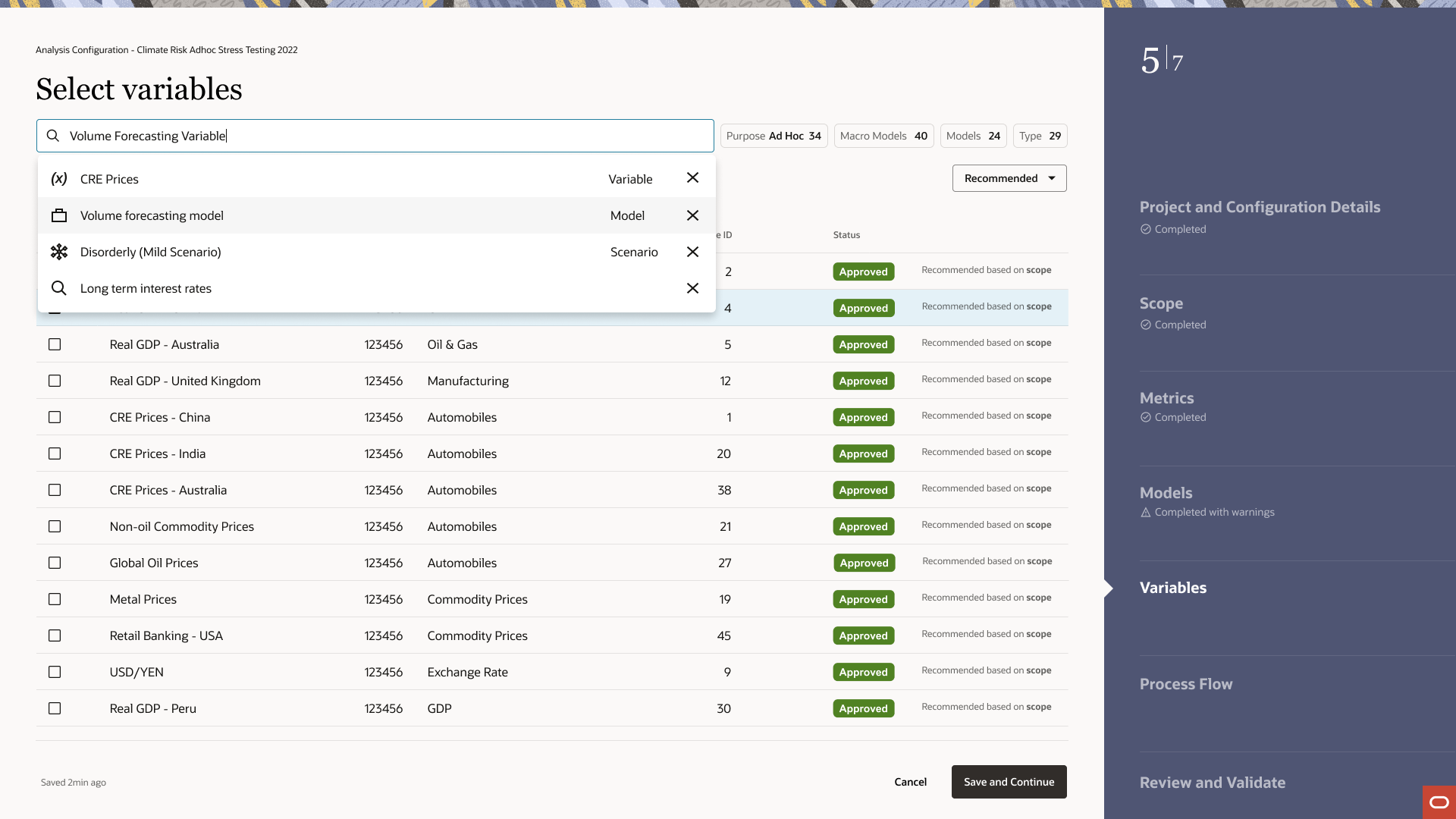Click the scenario icon beside Disorderly (Mild Scenario)

pos(59,252)
